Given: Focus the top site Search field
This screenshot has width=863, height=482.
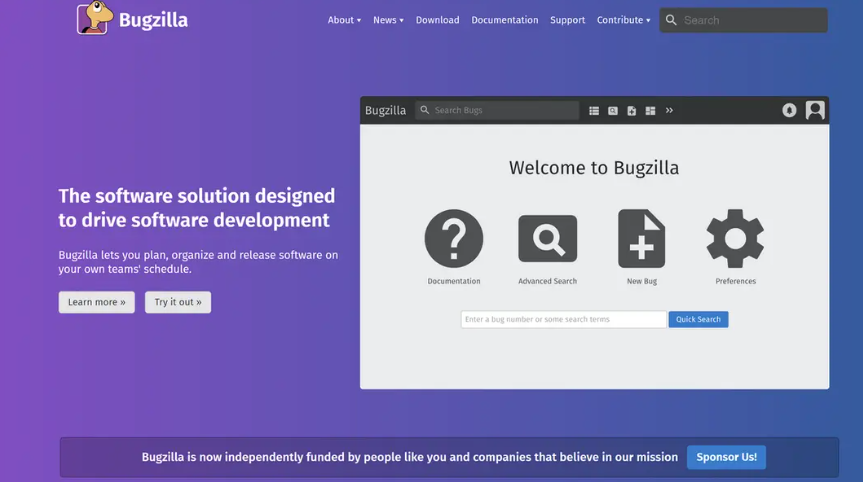Looking at the screenshot, I should 744,20.
